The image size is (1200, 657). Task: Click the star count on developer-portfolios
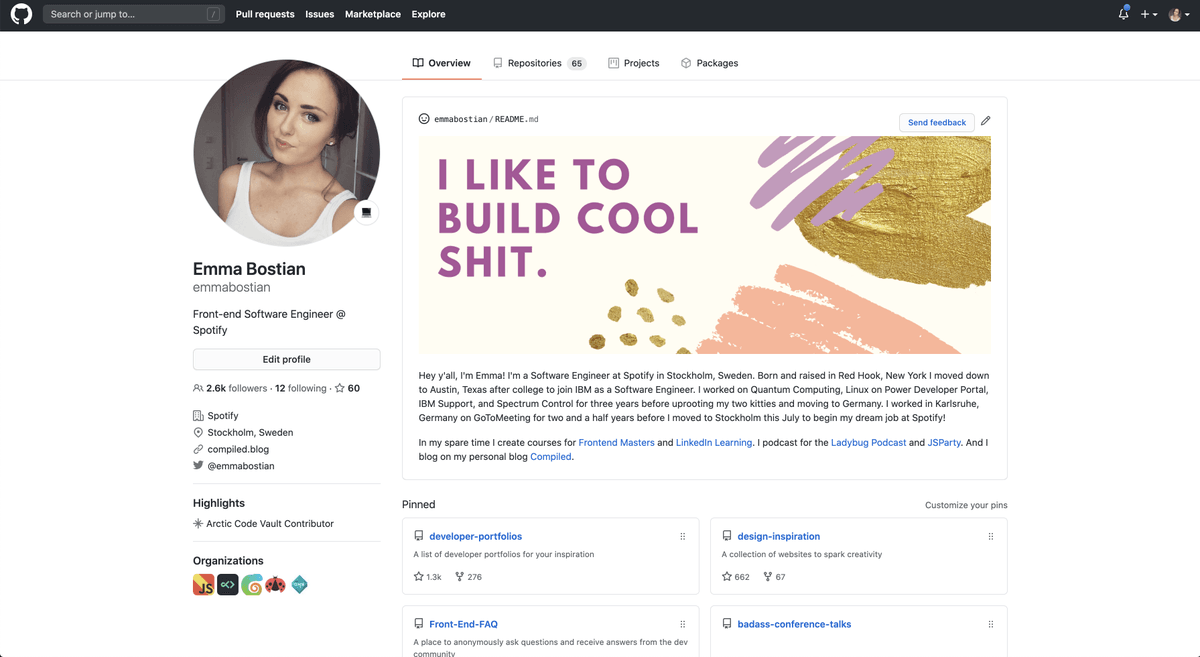(x=427, y=577)
